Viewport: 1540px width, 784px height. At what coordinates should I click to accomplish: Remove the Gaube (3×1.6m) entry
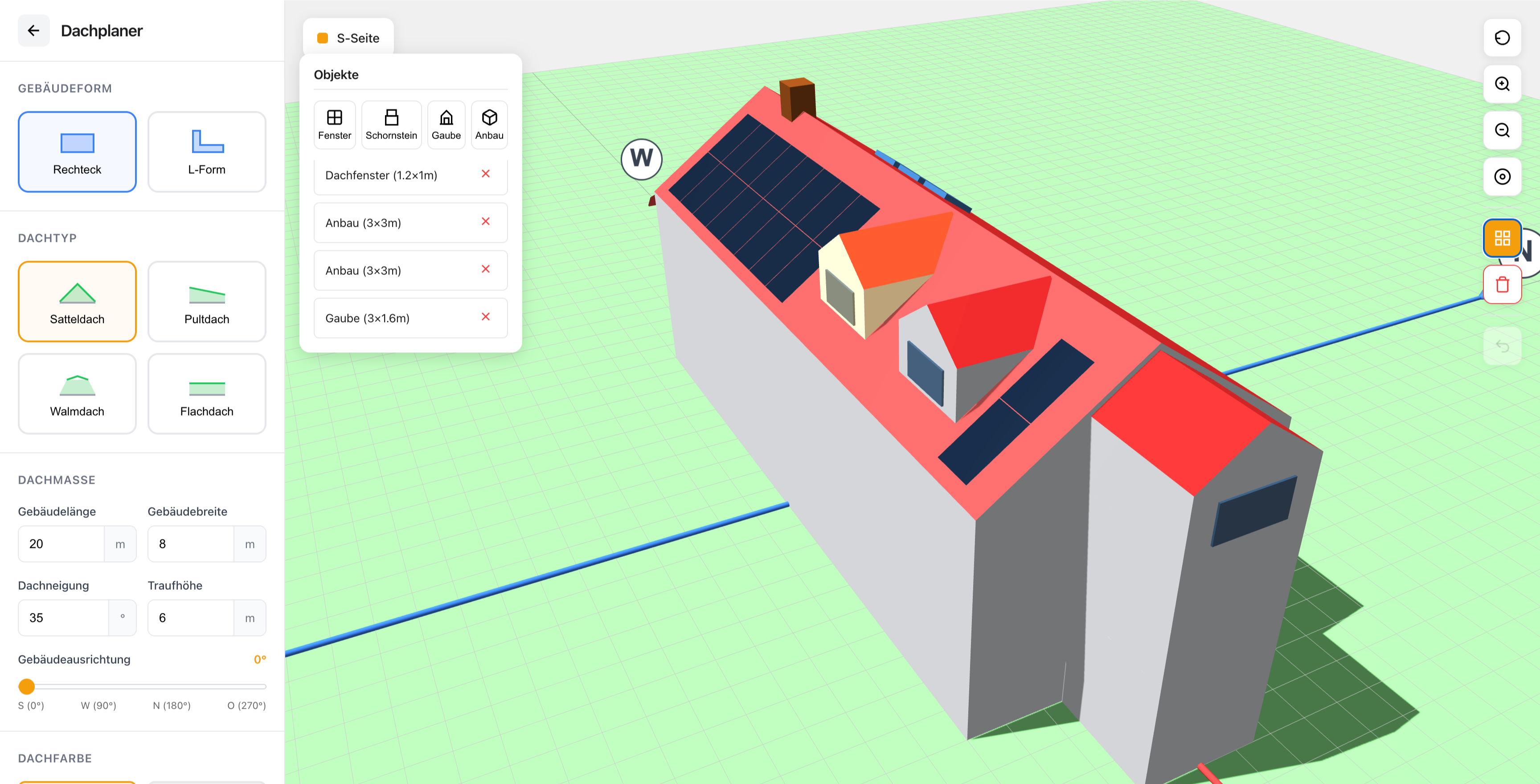pyautogui.click(x=485, y=317)
